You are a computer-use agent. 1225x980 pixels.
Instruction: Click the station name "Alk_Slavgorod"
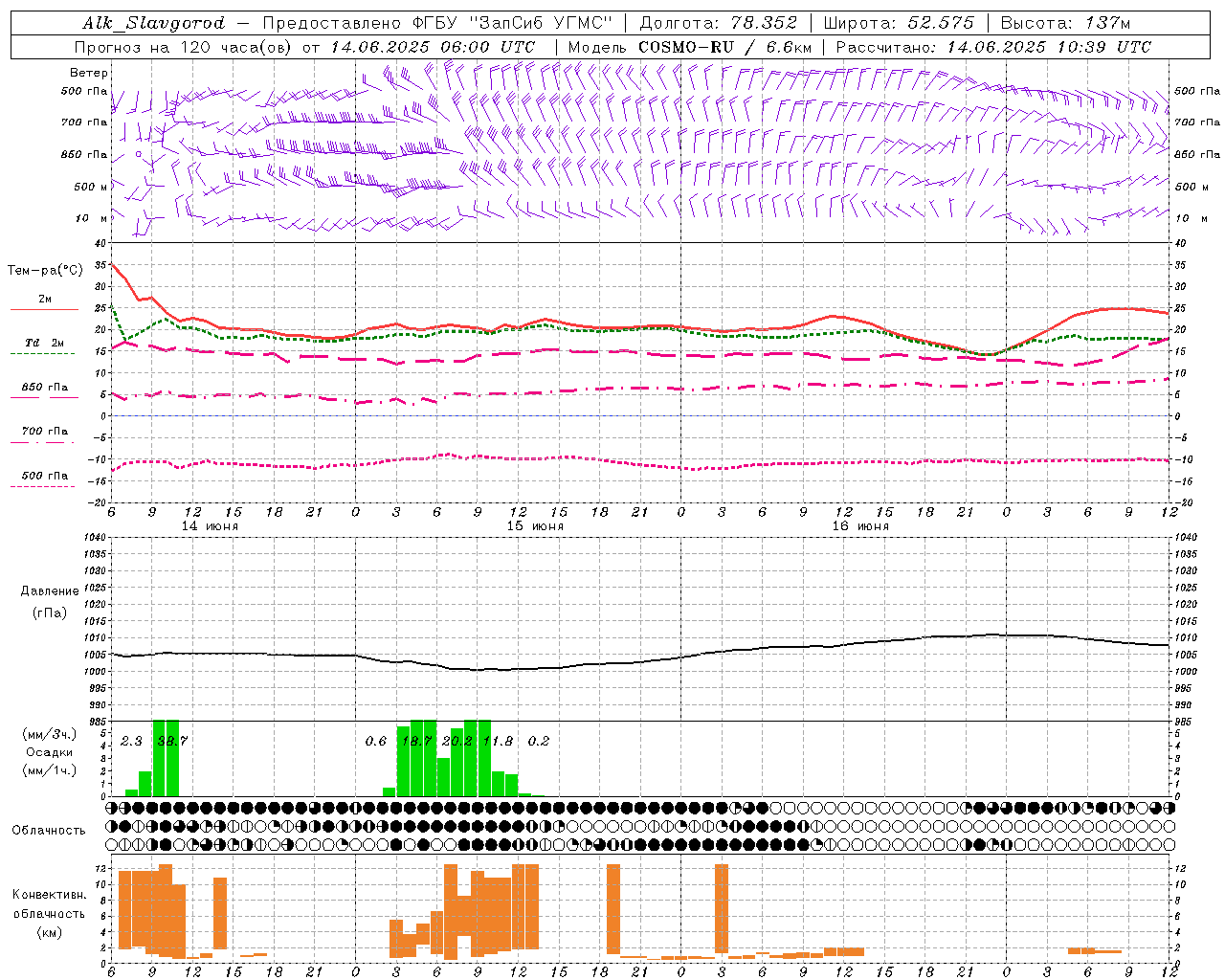point(154,23)
